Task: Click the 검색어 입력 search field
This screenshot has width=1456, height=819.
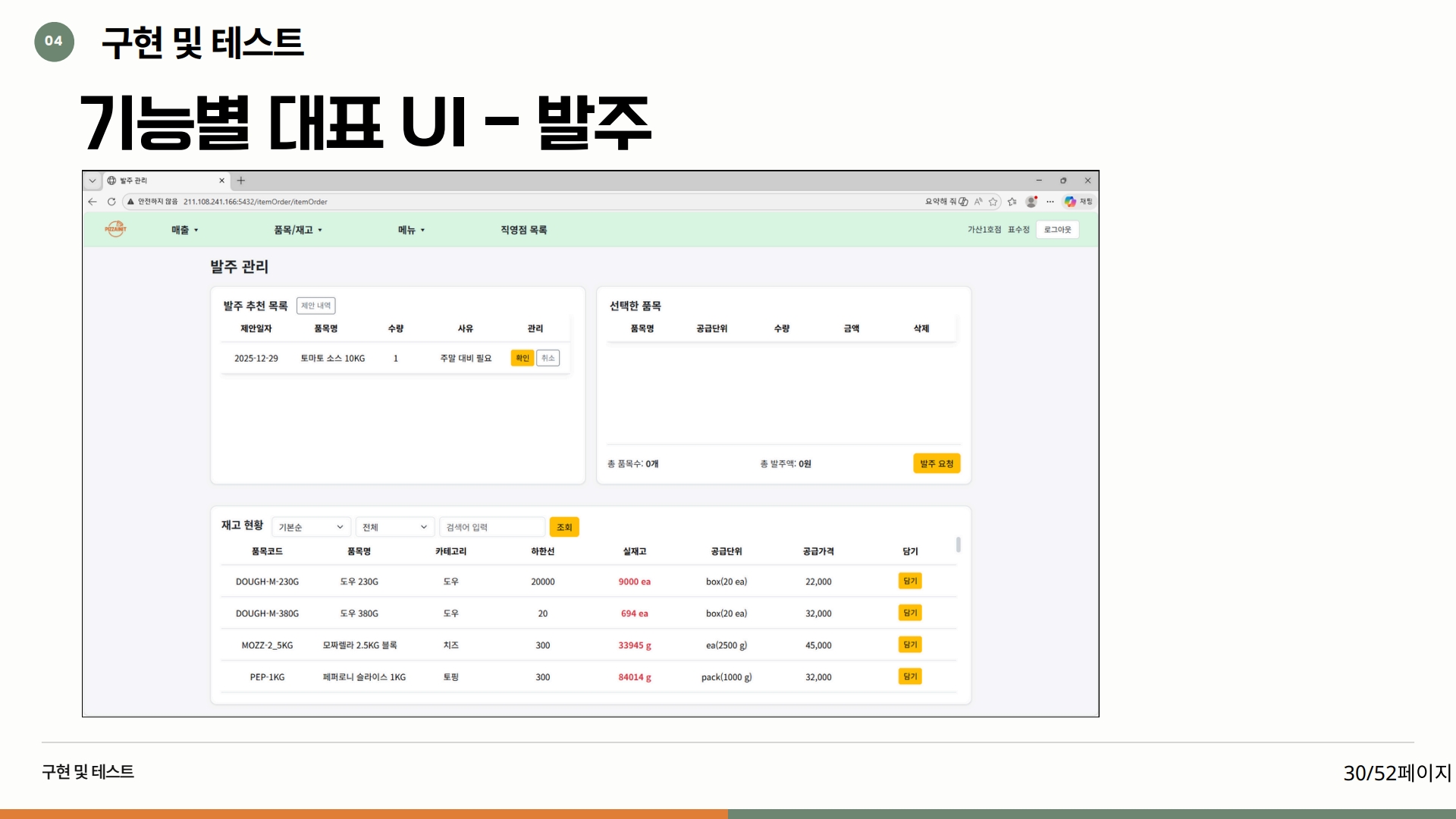Action: point(491,527)
